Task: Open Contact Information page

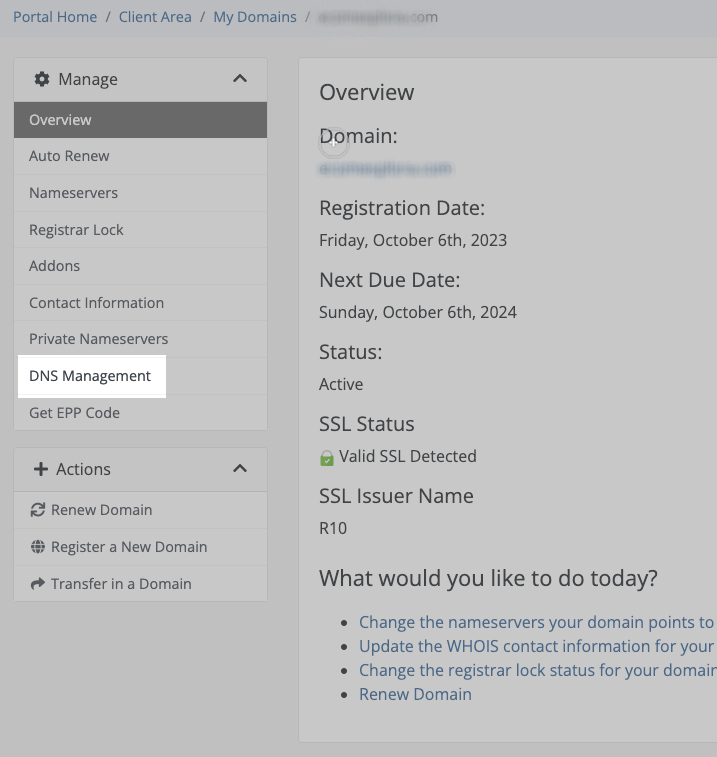Action: [x=141, y=303]
